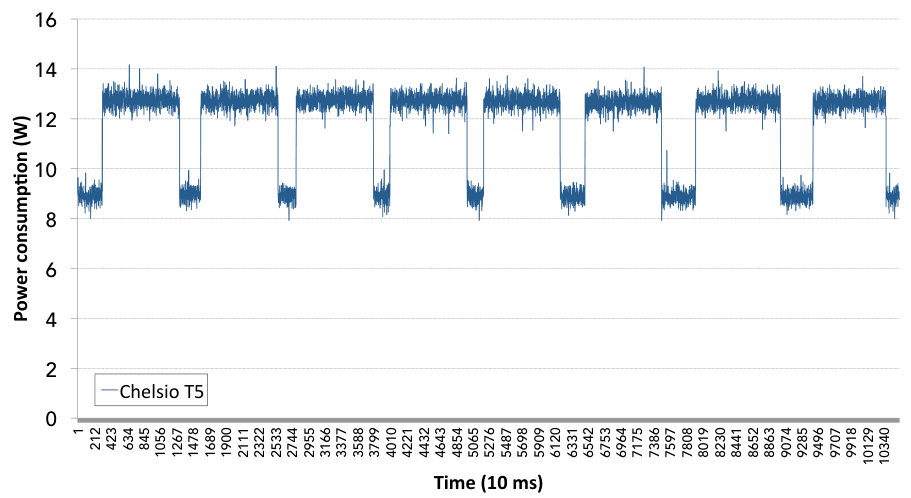Select the blue legend line marker
The height and width of the screenshot is (498, 911).
click(109, 391)
